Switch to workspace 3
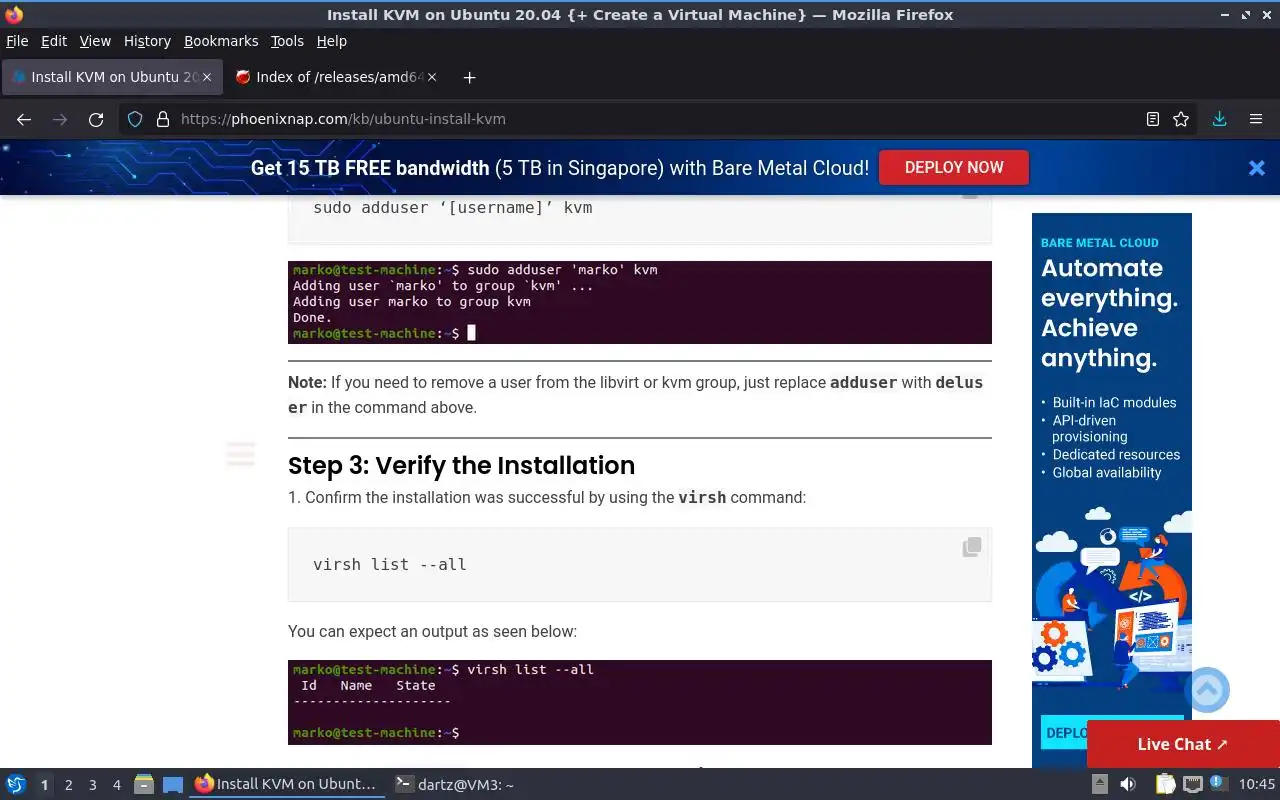This screenshot has height=800, width=1280. (x=92, y=785)
